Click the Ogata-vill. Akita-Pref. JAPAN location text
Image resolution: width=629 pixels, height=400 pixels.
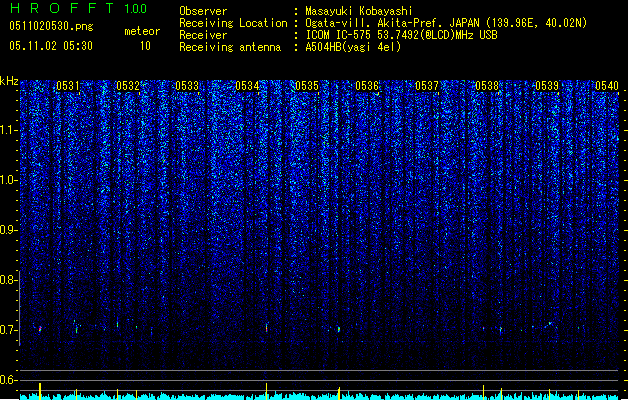[446, 23]
